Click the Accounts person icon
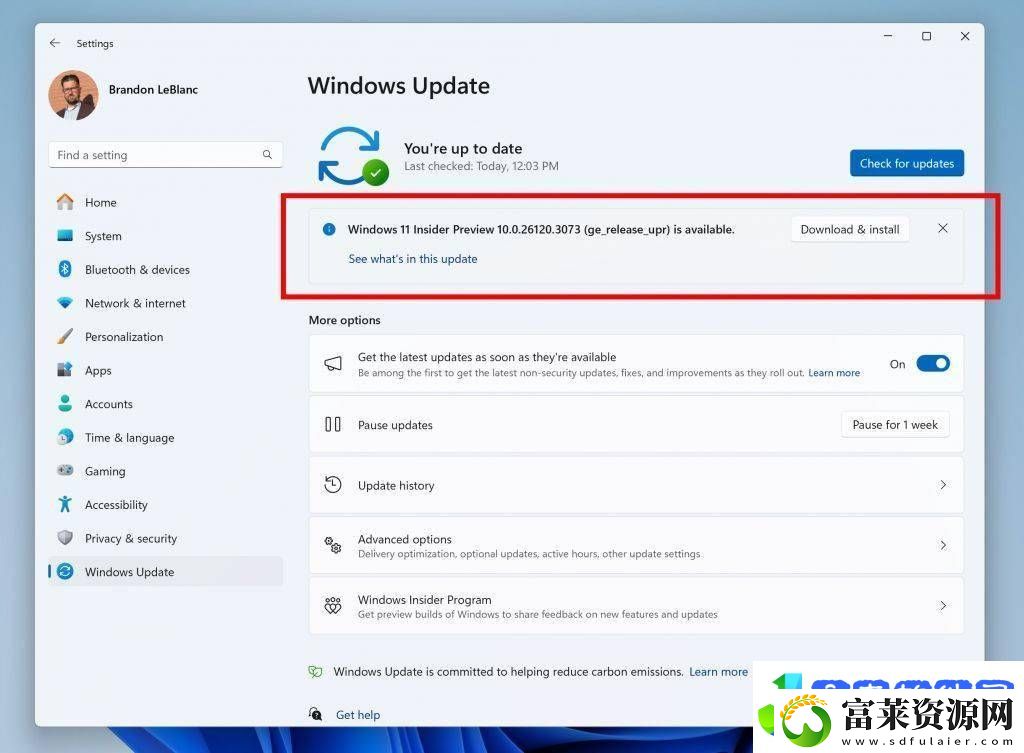This screenshot has width=1024, height=753. pos(65,404)
